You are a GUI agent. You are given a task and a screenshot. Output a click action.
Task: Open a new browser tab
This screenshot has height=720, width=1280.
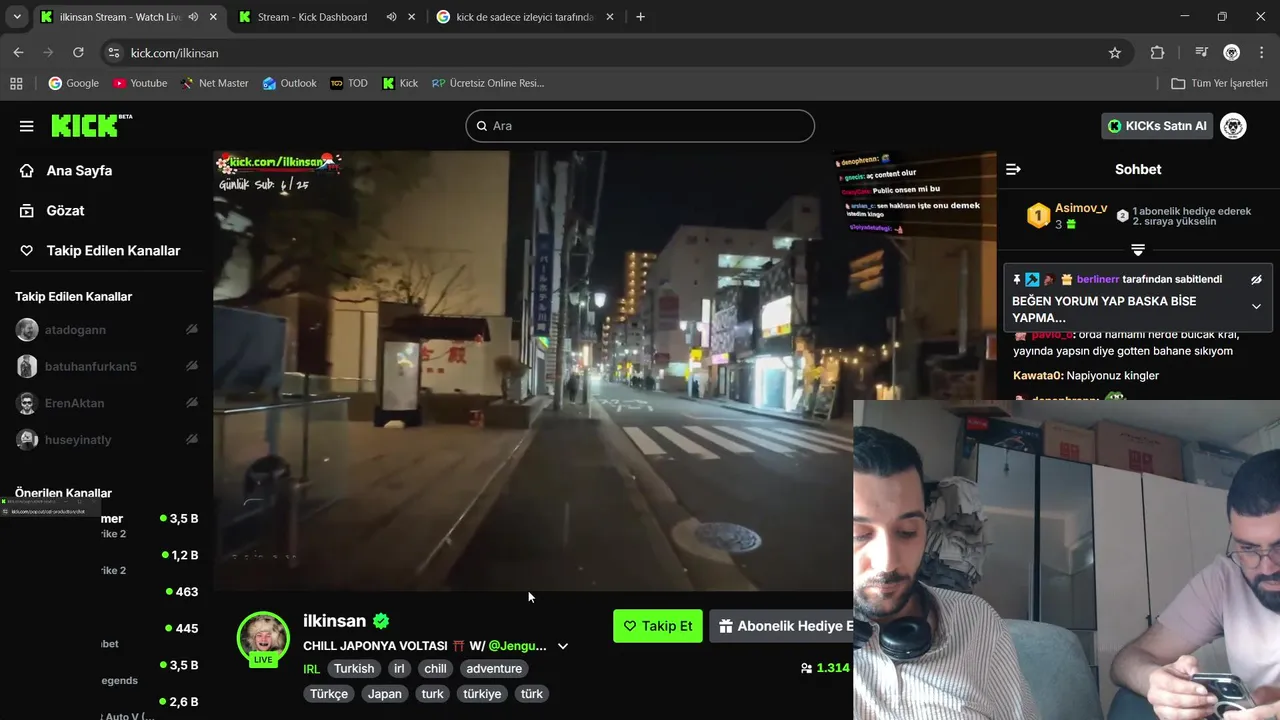[640, 17]
